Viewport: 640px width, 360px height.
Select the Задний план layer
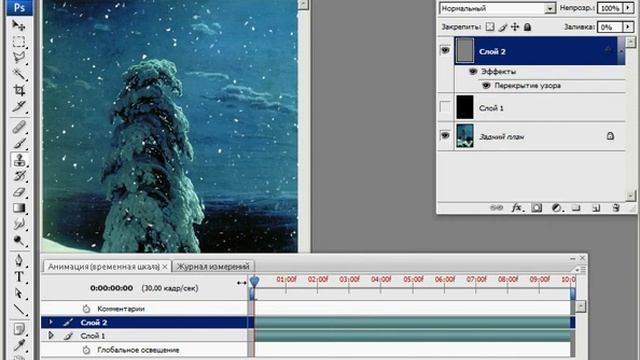coord(540,136)
